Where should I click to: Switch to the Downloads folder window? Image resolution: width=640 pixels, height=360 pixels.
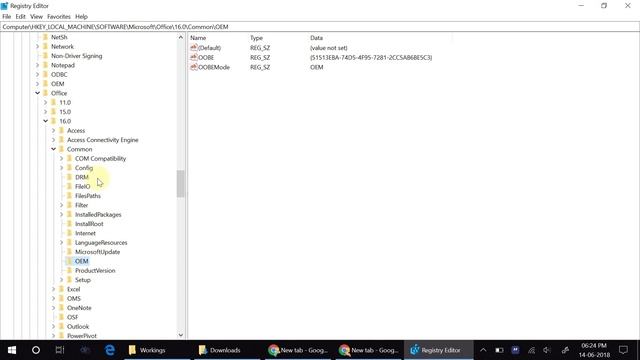[226, 350]
